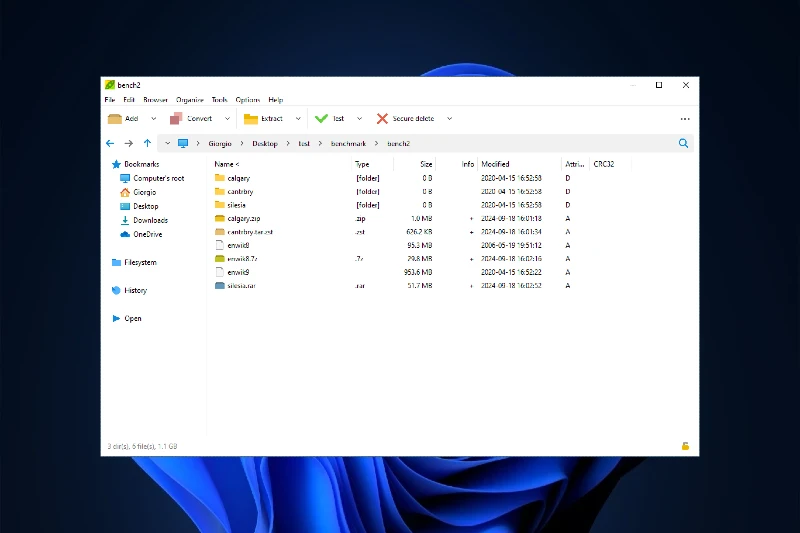Open the Organize menu

point(190,100)
